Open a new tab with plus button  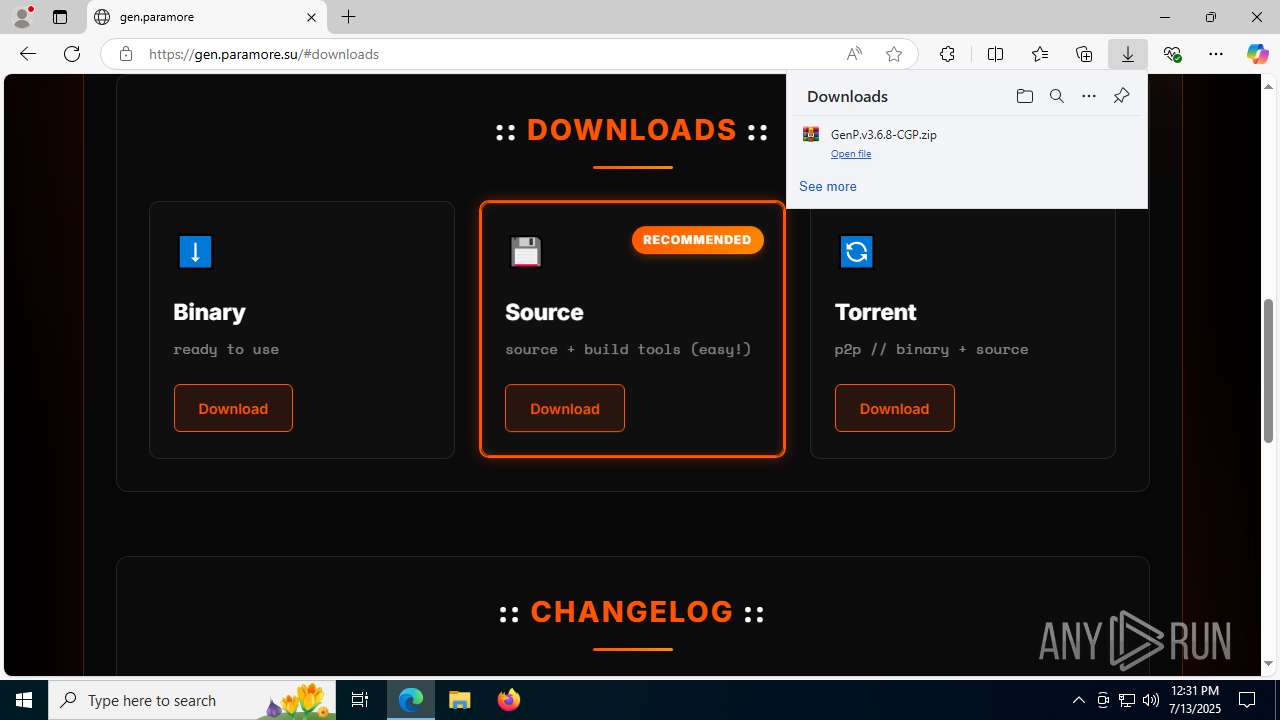[348, 17]
